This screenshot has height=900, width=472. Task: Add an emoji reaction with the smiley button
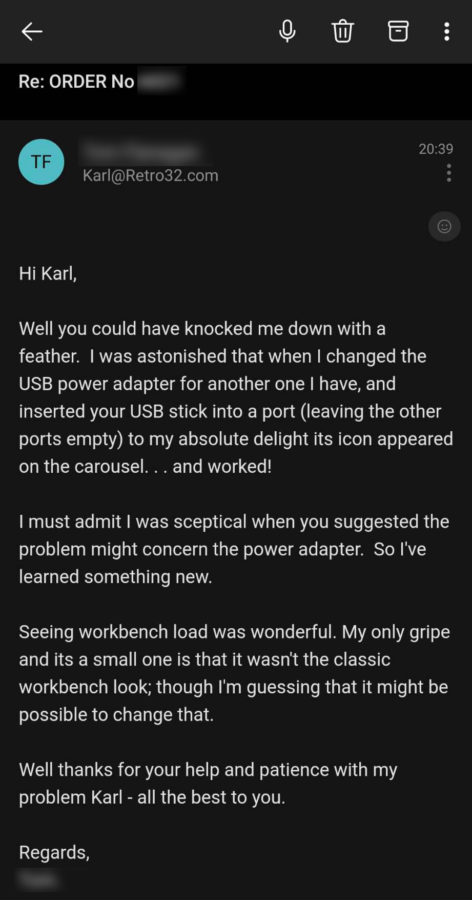pyautogui.click(x=444, y=227)
